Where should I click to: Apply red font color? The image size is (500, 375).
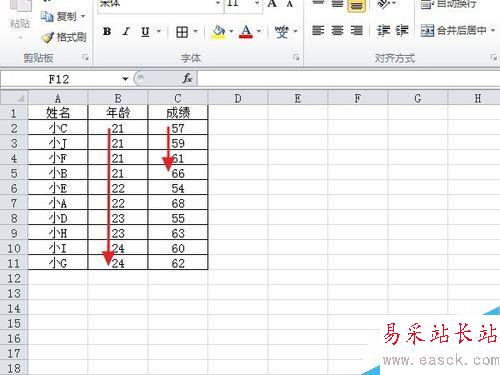(x=246, y=32)
